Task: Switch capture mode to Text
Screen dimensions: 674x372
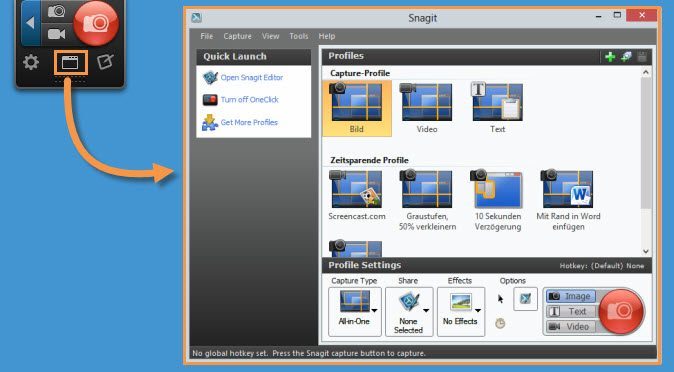Action: point(571,311)
